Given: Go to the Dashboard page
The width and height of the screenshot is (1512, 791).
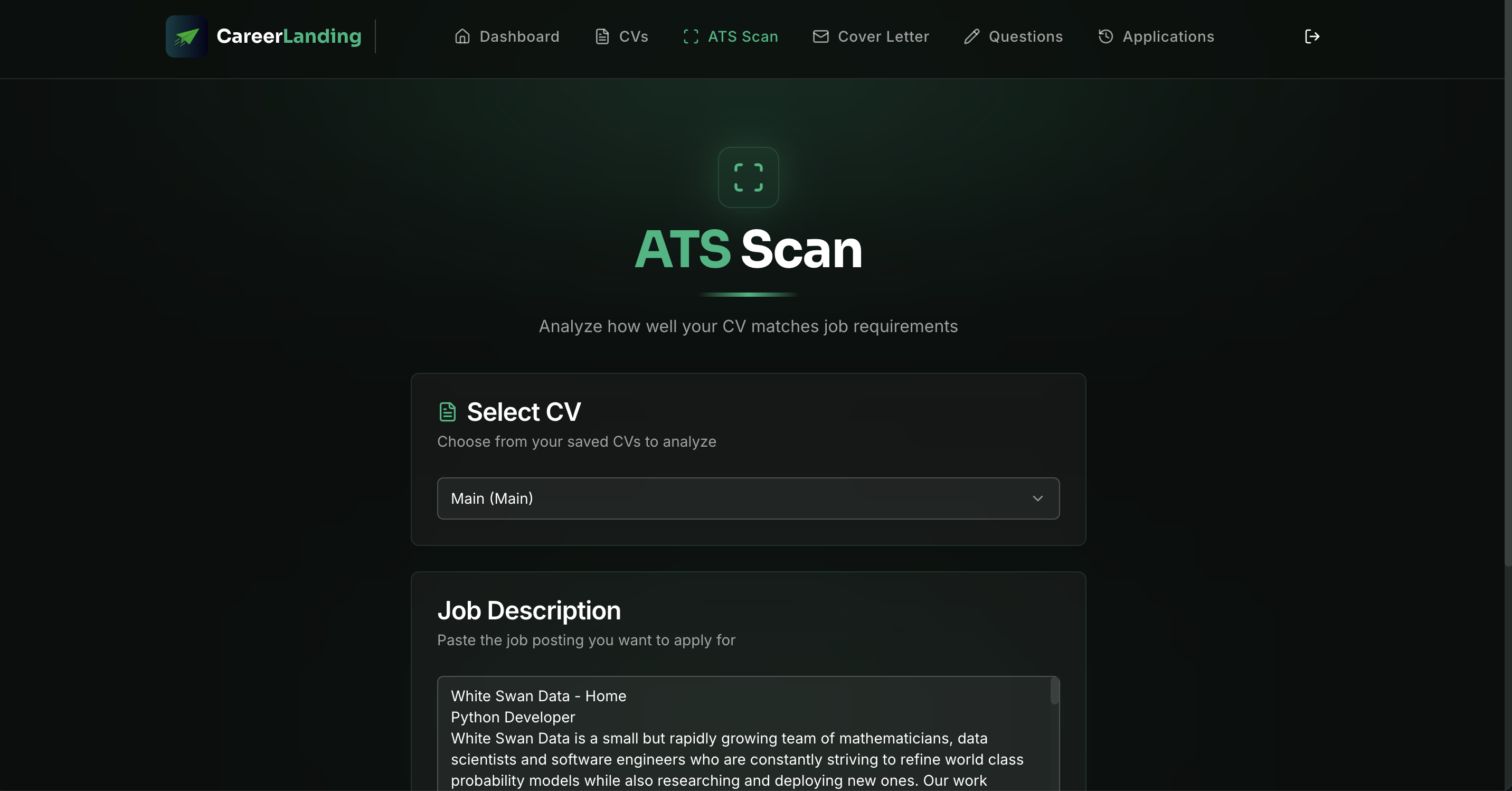Looking at the screenshot, I should (519, 36).
